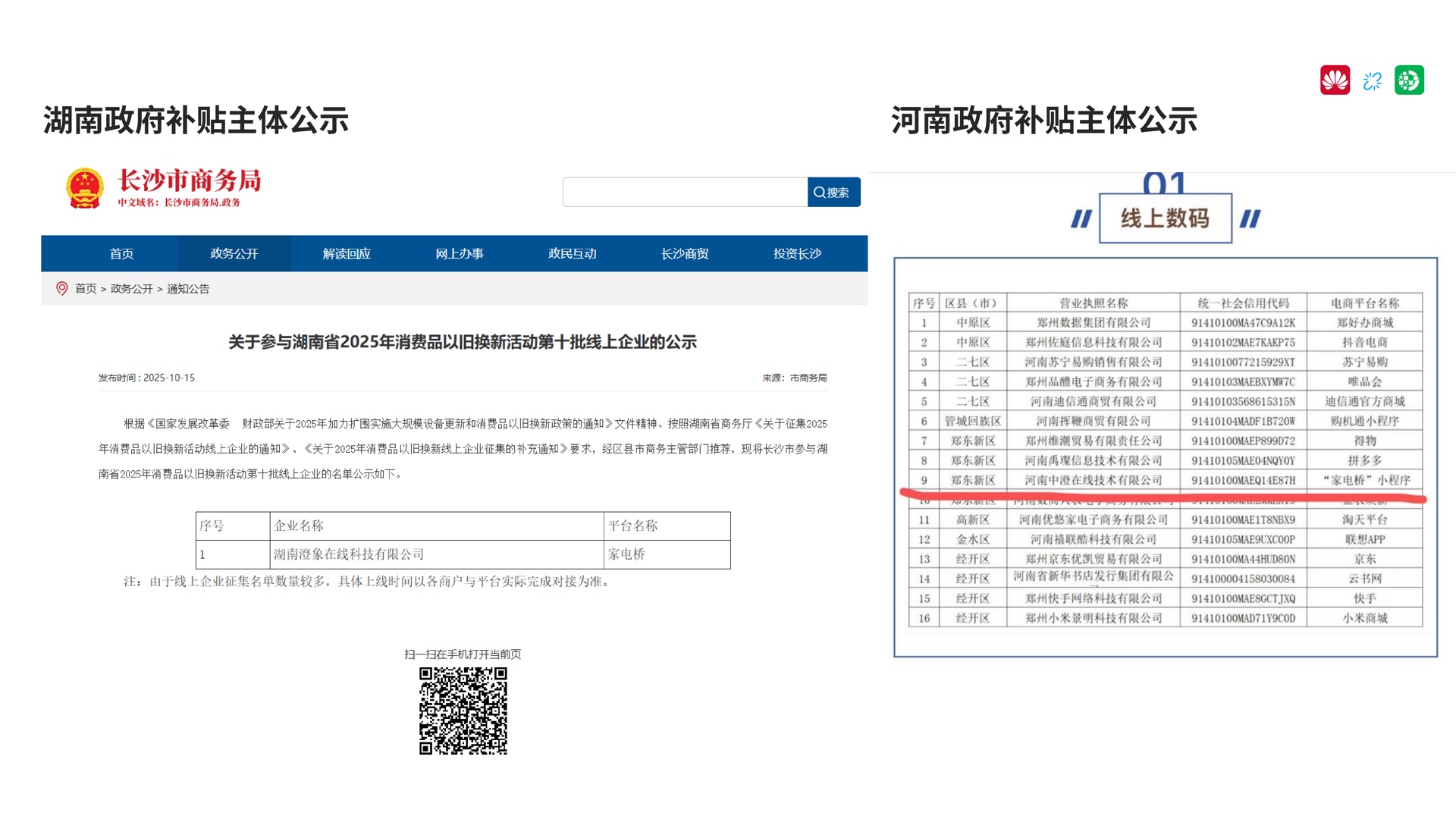1456x819 pixels.
Task: Click the 扫一扫在手机打开当前页 caption
Action: click(463, 654)
